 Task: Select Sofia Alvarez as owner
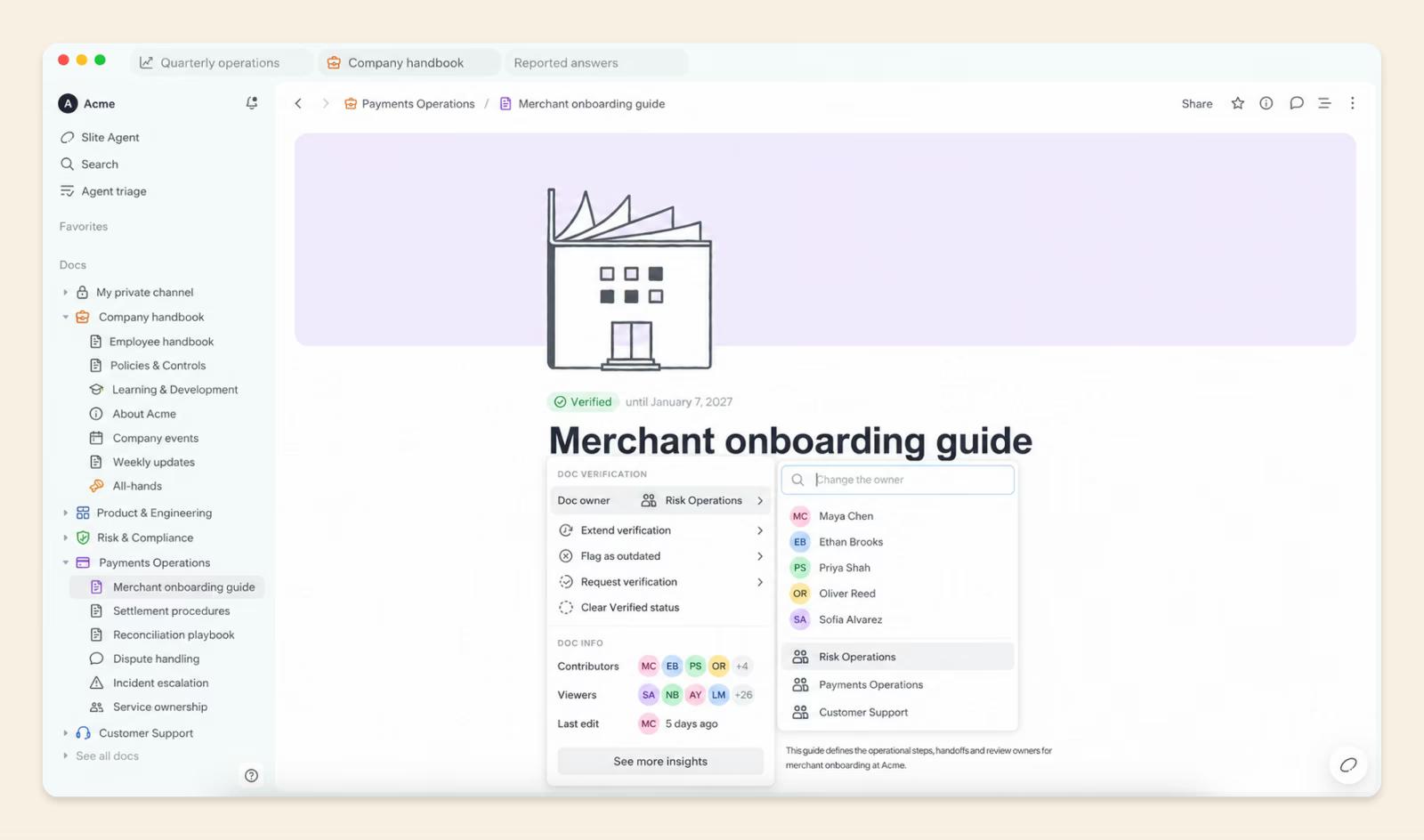(x=898, y=619)
